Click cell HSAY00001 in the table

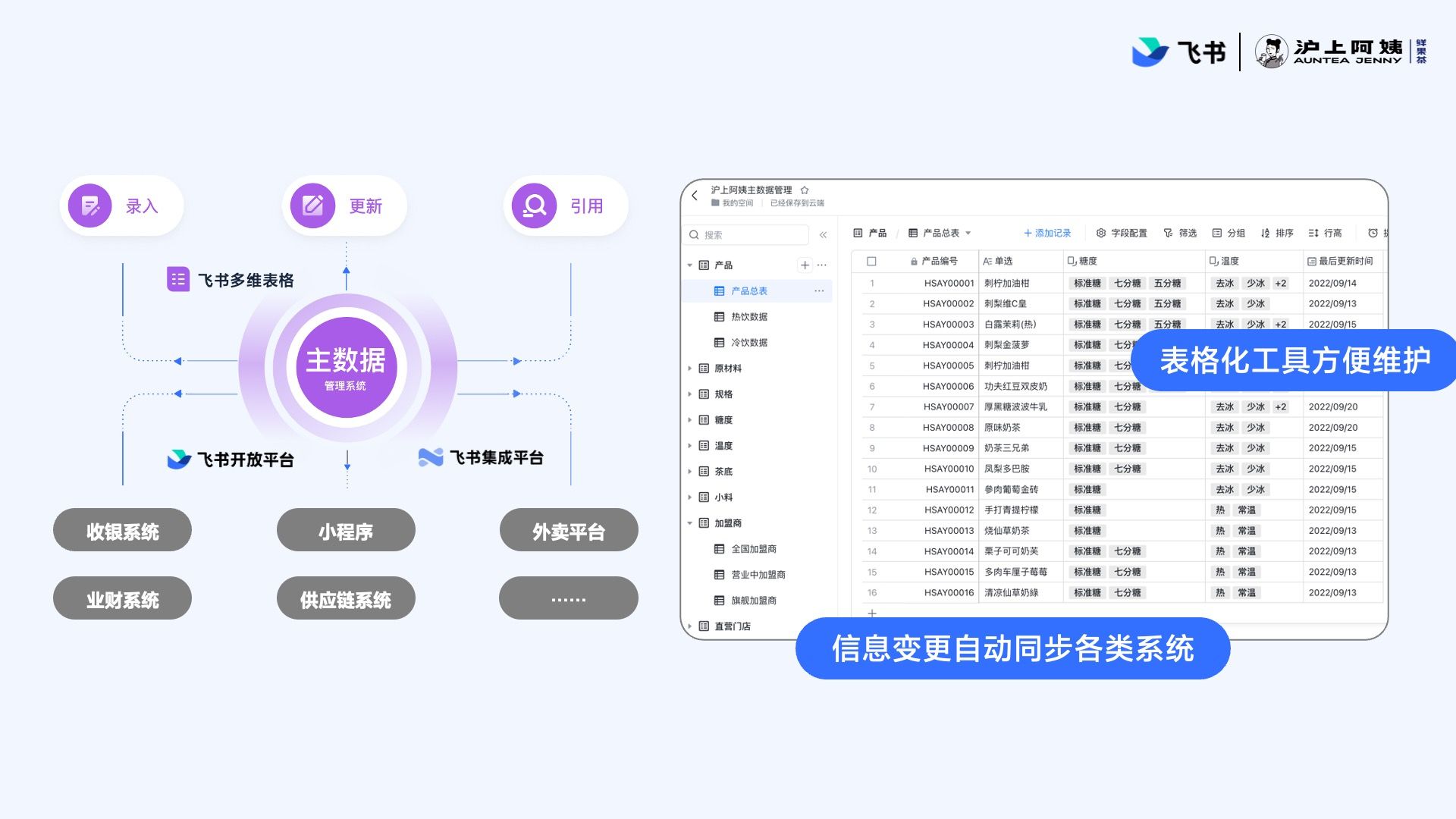(949, 284)
